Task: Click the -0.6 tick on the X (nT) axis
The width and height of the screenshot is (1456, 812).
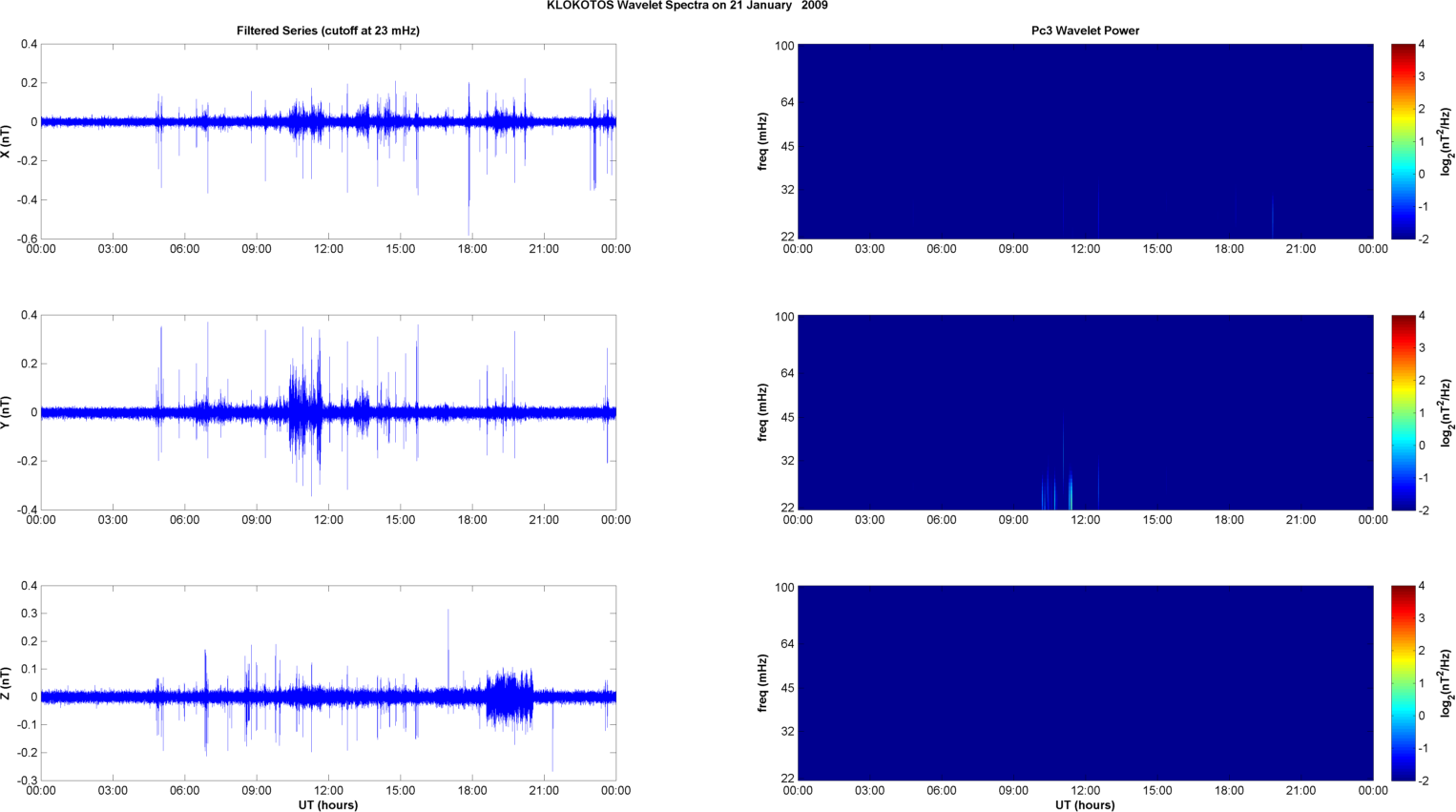Action: tap(26, 239)
